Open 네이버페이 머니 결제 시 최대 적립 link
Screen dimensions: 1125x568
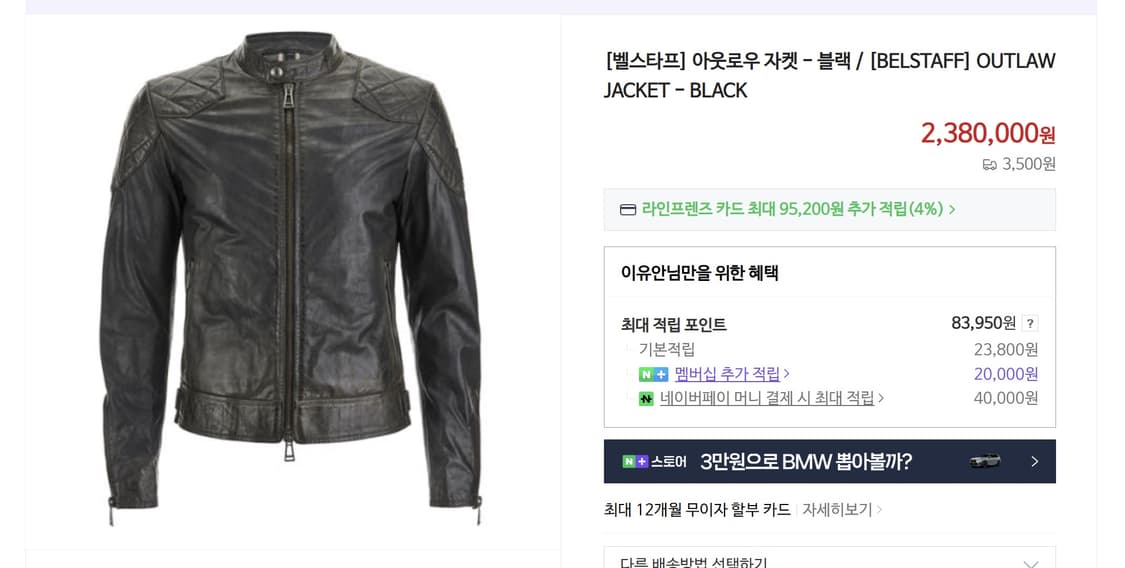(767, 398)
